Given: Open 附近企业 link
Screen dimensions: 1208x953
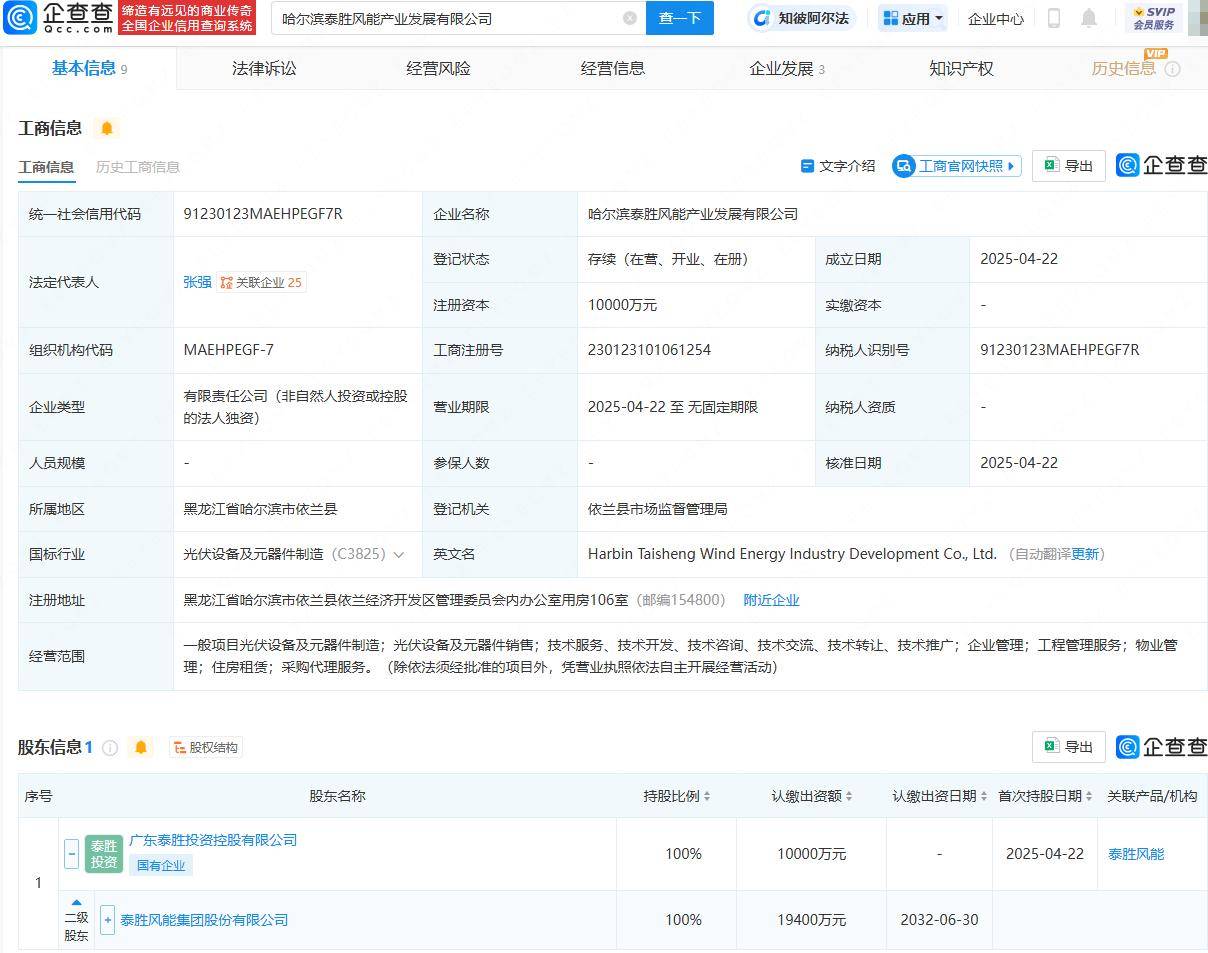Looking at the screenshot, I should point(771,600).
